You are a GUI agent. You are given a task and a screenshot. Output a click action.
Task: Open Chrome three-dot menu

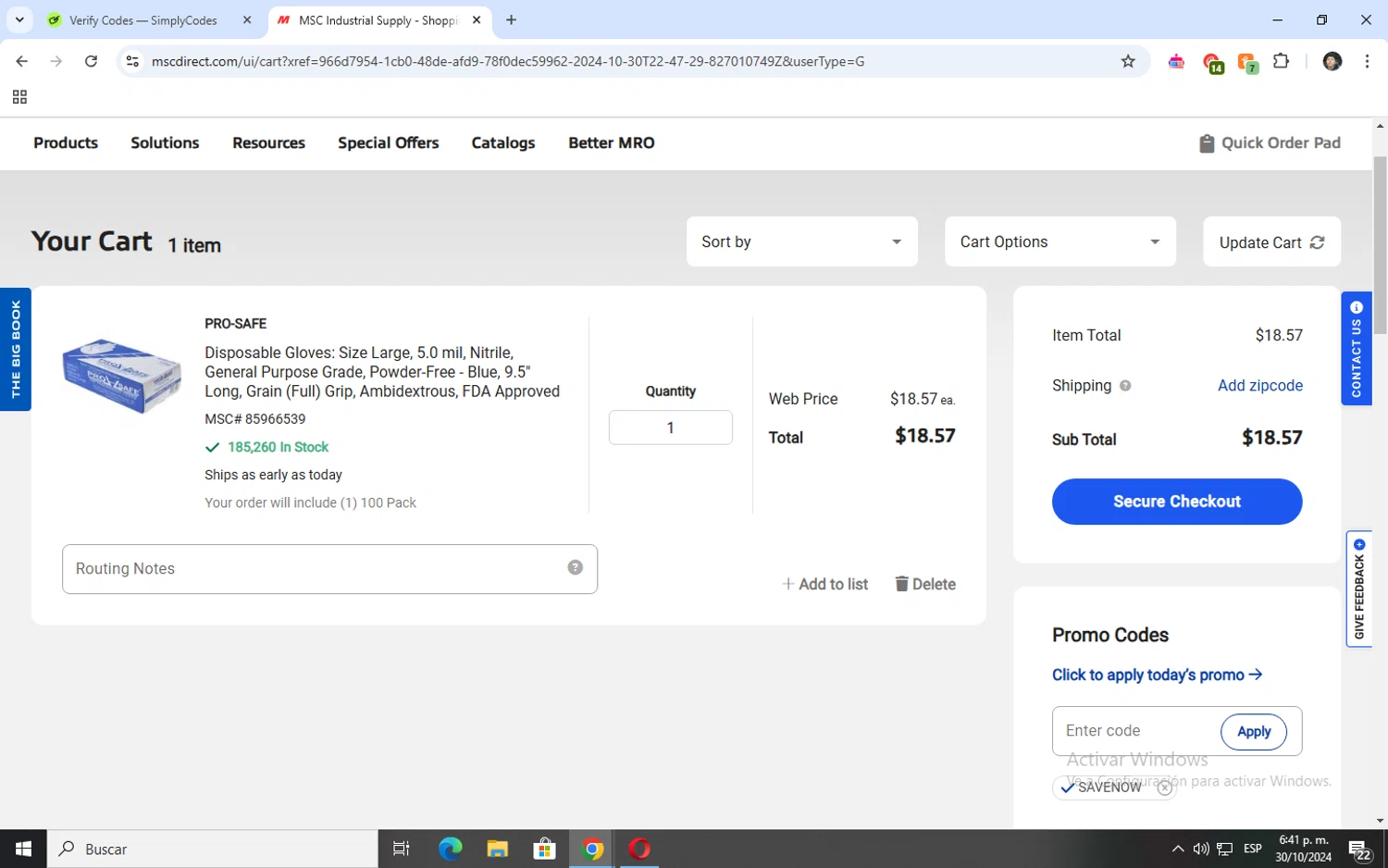point(1367,61)
